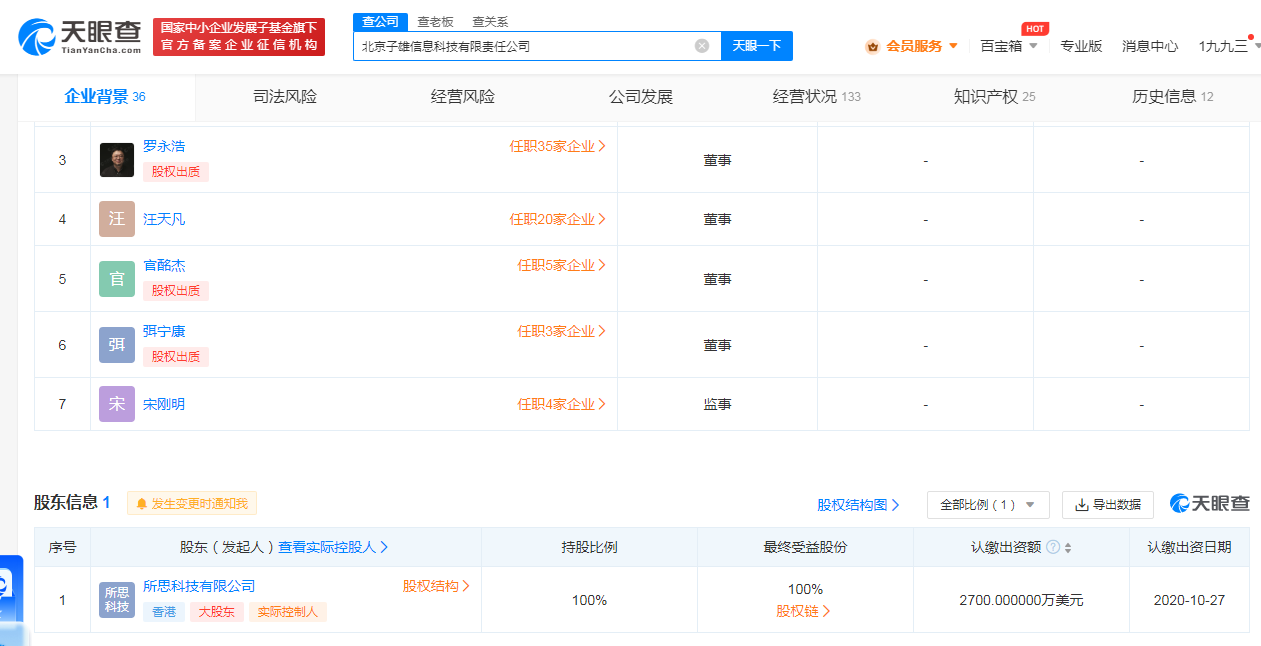This screenshot has width=1261, height=646.
Task: Click the 香港 tag
Action: click(x=164, y=612)
